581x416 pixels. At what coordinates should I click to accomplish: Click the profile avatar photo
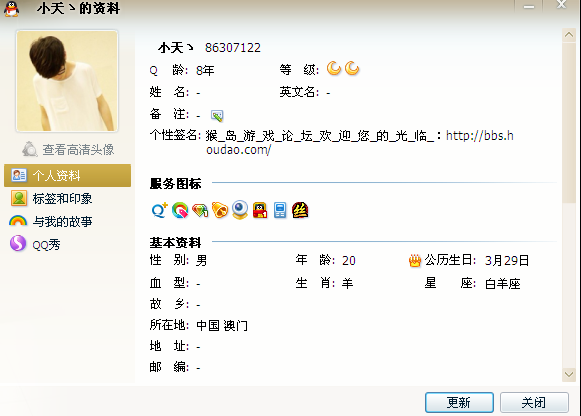click(x=67, y=81)
